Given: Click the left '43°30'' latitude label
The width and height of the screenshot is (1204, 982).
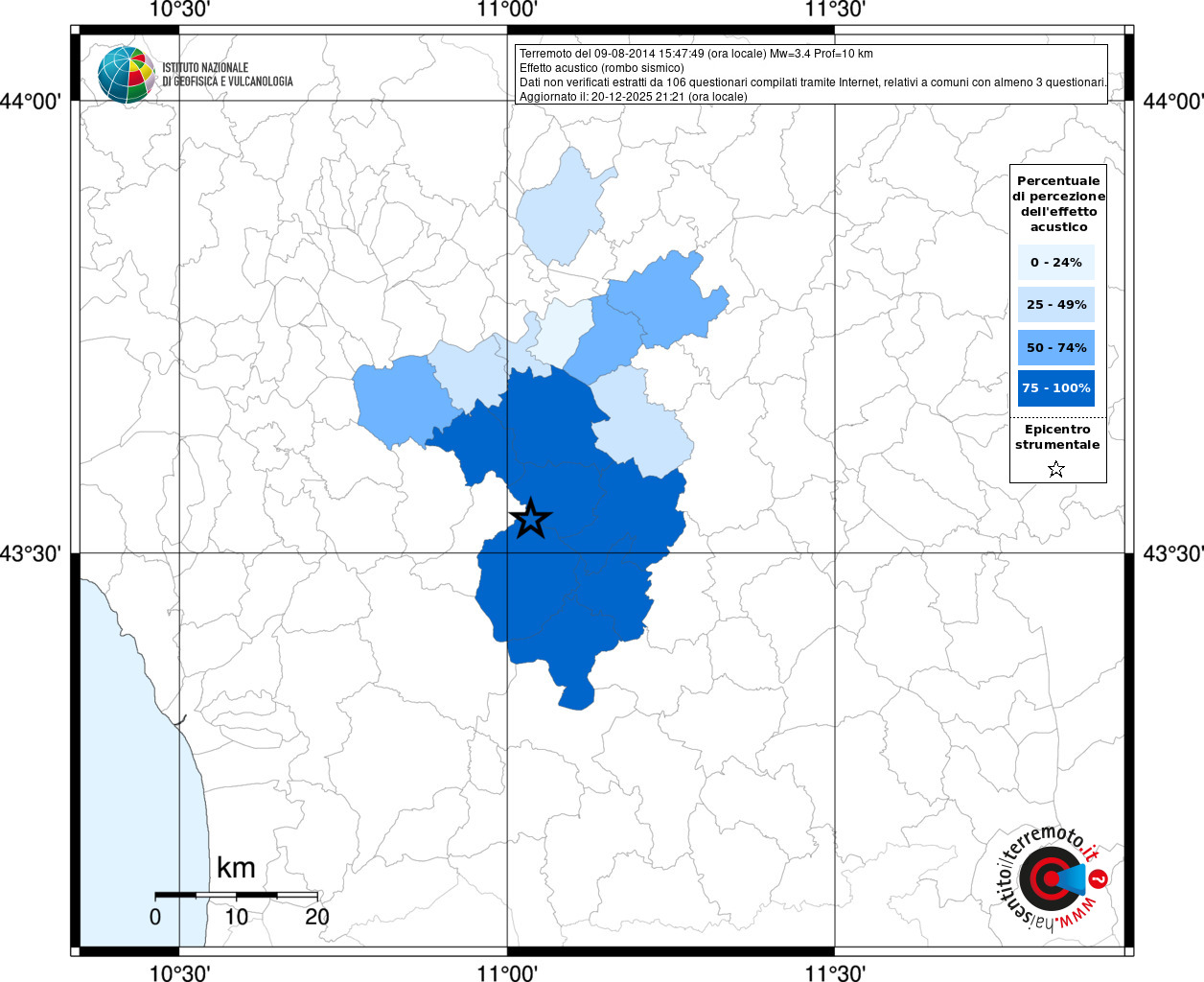Looking at the screenshot, I should tap(32, 553).
